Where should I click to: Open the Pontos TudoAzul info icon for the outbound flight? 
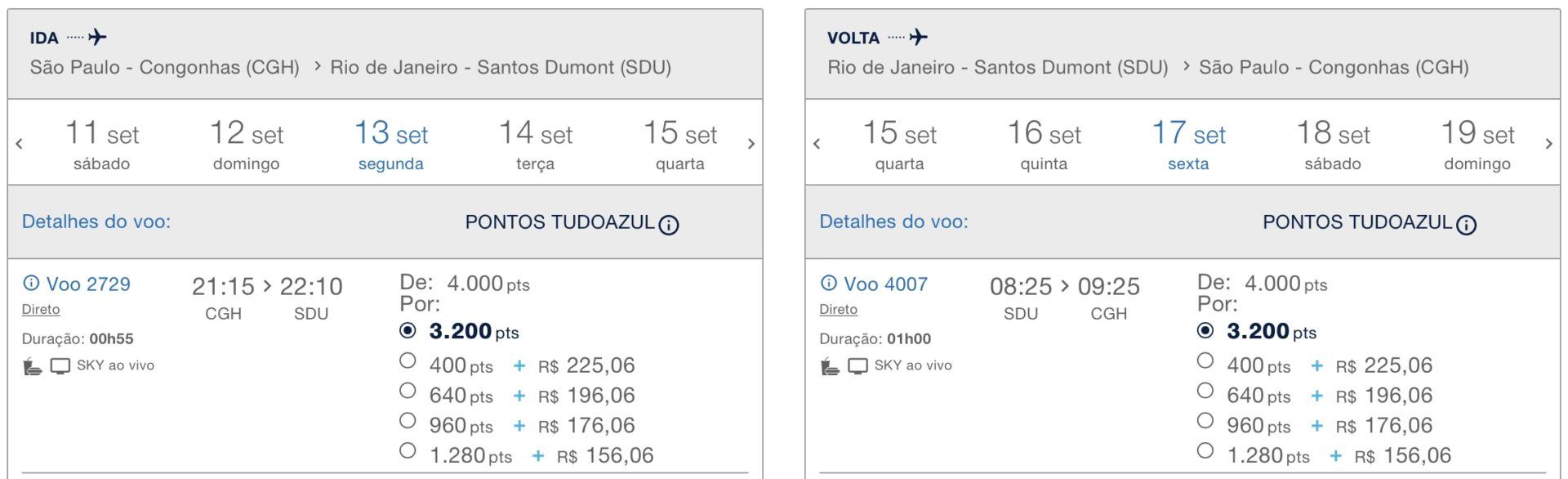pyautogui.click(x=669, y=225)
